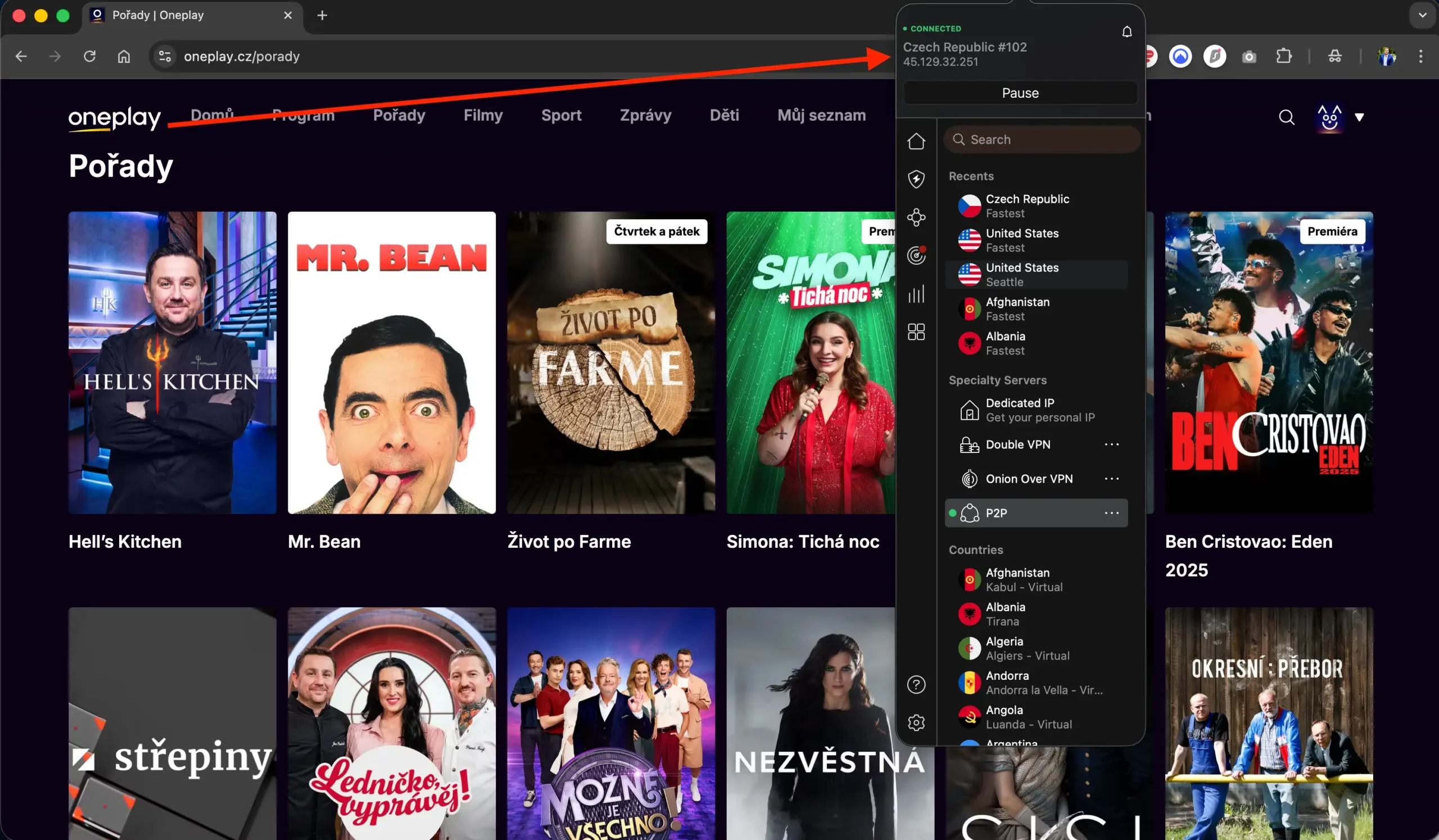Open the Sport section in Oneplay navigation
Viewport: 1439px width, 840px height.
click(562, 115)
